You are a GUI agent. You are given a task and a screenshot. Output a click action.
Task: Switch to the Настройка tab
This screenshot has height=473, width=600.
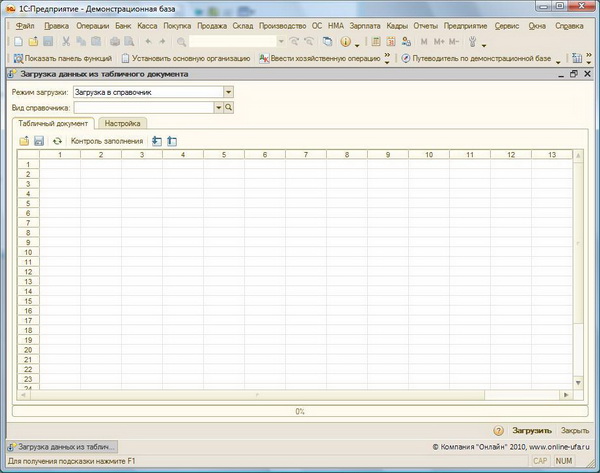tap(122, 123)
